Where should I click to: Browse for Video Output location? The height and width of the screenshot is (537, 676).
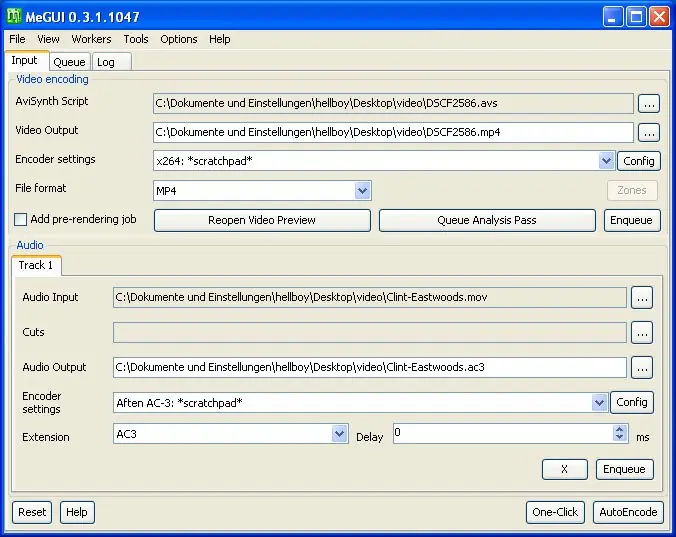click(649, 133)
